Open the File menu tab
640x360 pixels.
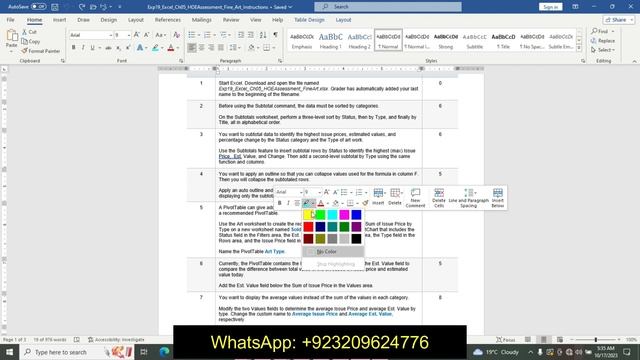pyautogui.click(x=11, y=20)
